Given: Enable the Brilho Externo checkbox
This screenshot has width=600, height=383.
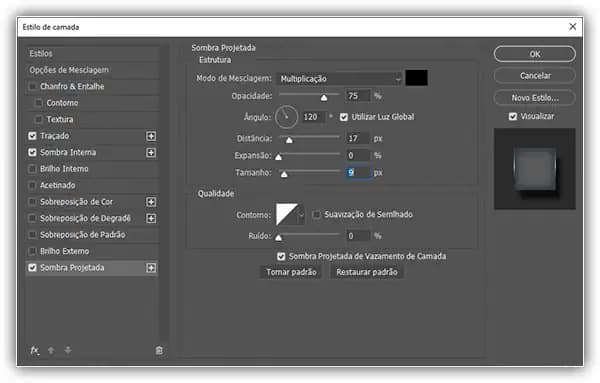Looking at the screenshot, I should [x=33, y=251].
